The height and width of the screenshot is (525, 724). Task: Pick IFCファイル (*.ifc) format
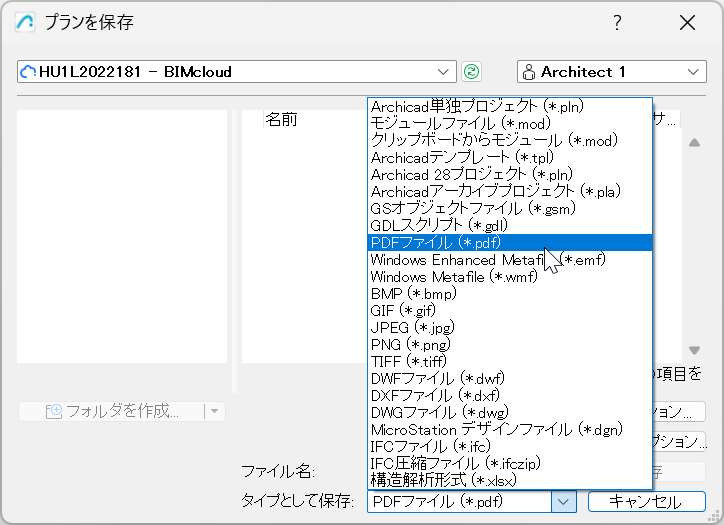pyautogui.click(x=510, y=447)
